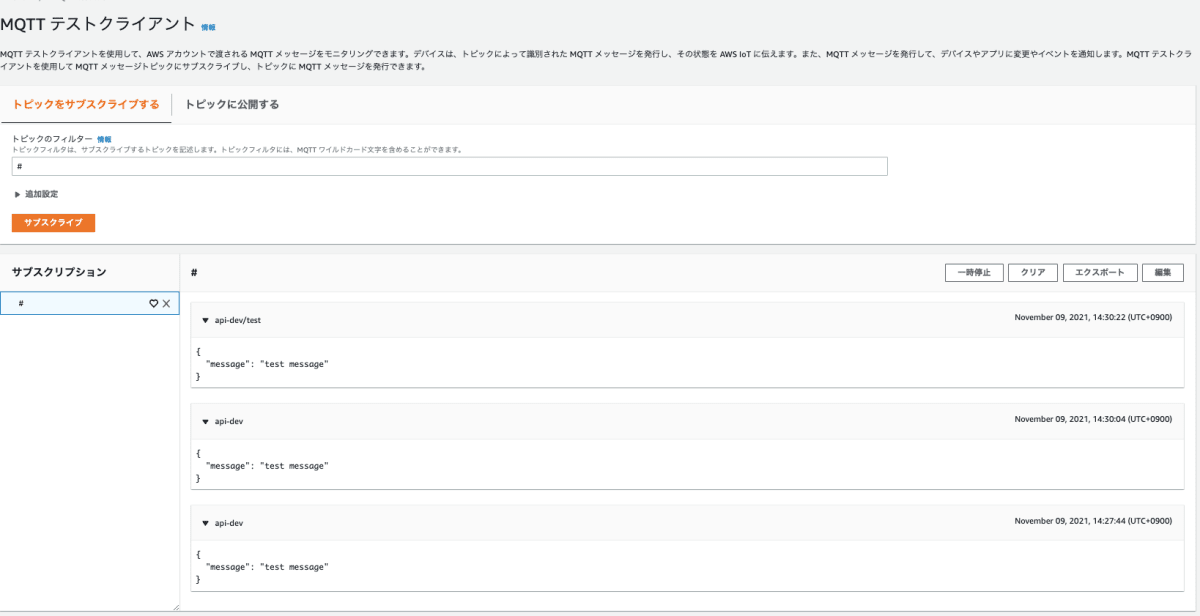Screen dimensions: 1200x616
Task: Open 情報 link beside トピックのフィルター
Action: click(104, 139)
